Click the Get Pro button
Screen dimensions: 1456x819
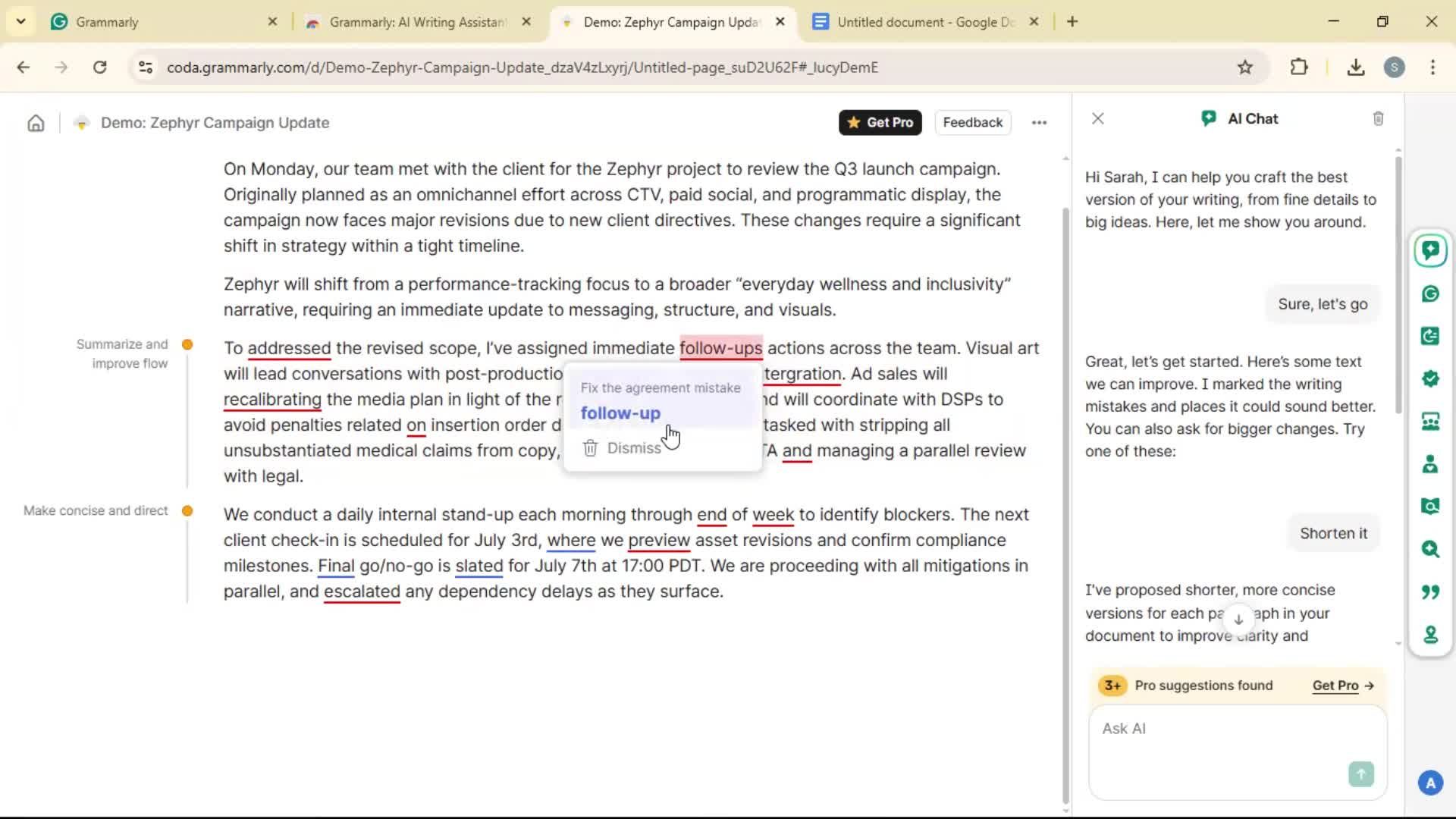(x=880, y=123)
